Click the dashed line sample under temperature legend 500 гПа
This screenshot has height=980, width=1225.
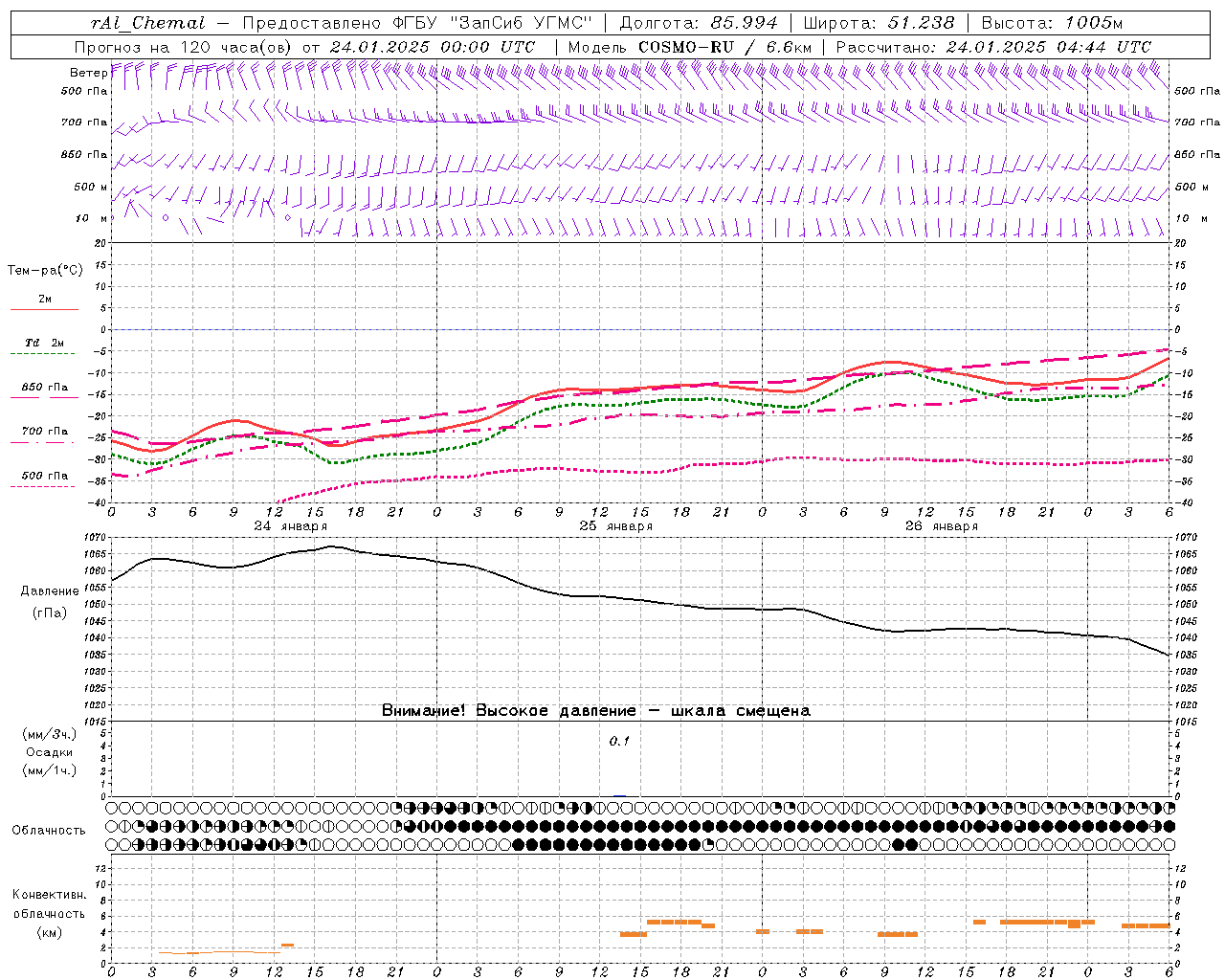(x=43, y=487)
